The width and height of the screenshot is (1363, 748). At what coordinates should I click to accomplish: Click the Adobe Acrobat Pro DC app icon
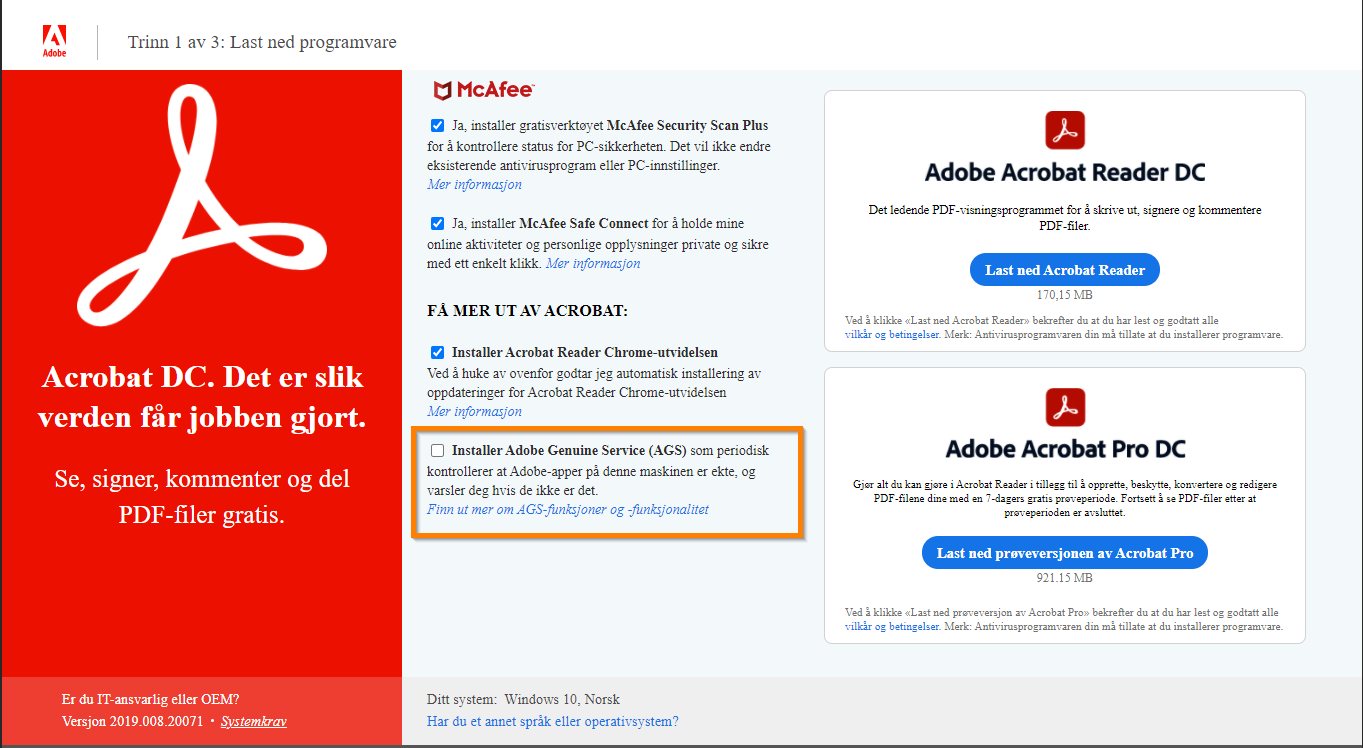[x=1065, y=407]
